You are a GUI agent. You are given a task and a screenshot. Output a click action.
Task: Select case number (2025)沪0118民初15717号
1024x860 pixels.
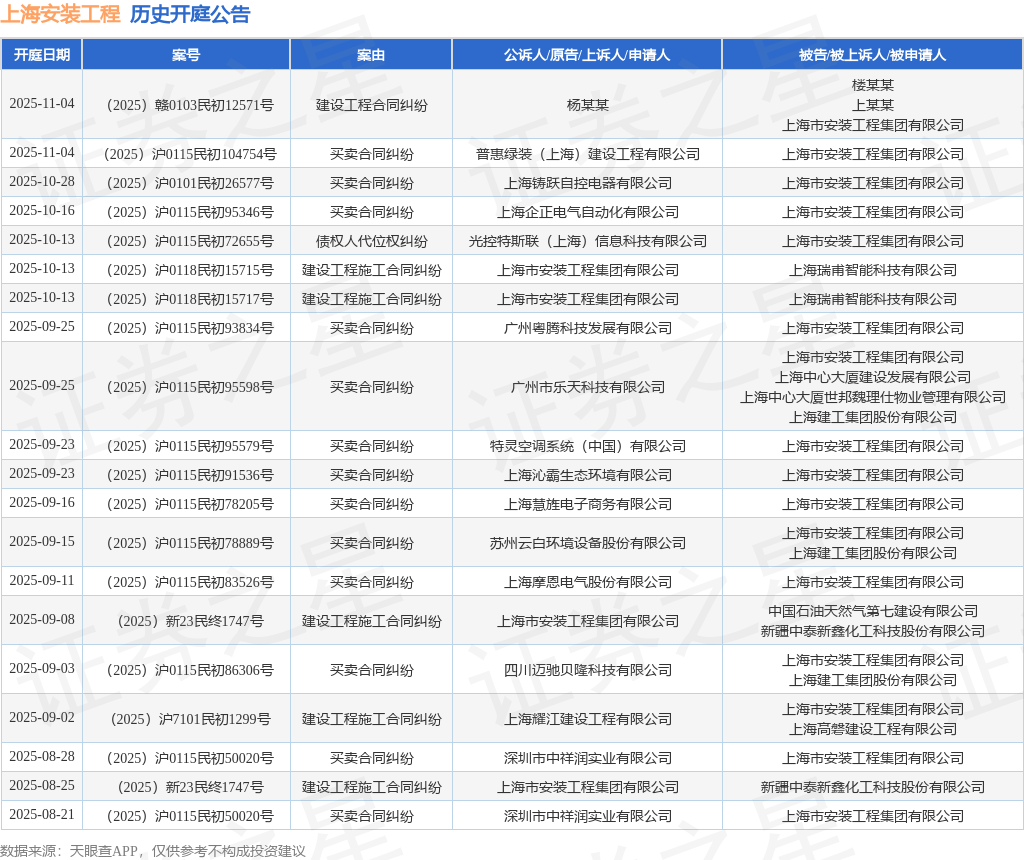(x=190, y=300)
